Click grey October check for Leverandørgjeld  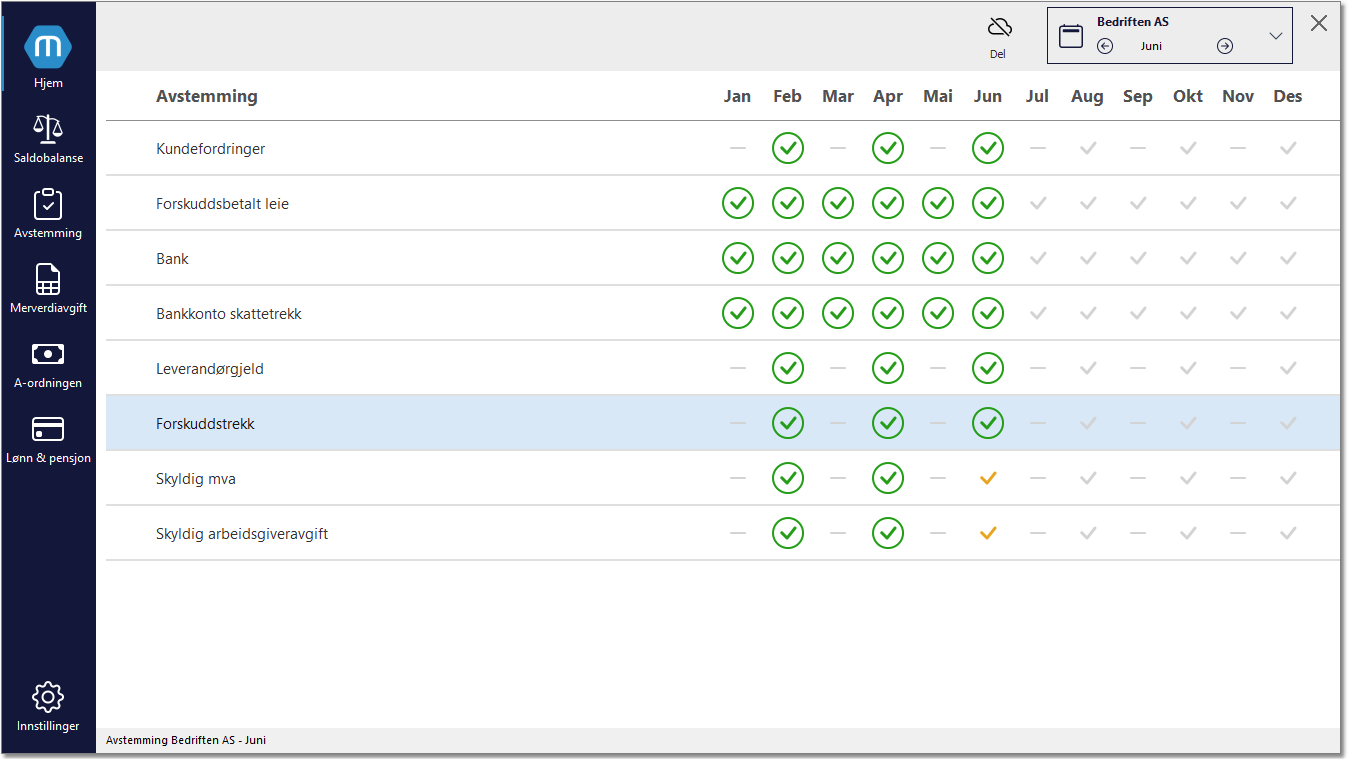pyautogui.click(x=1188, y=368)
